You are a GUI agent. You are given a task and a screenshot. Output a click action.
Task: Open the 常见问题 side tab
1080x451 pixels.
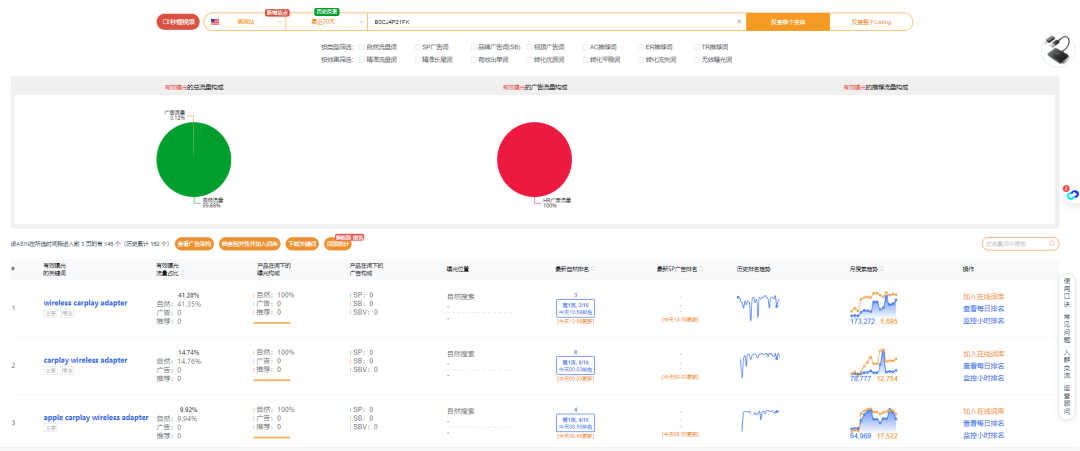1067,329
